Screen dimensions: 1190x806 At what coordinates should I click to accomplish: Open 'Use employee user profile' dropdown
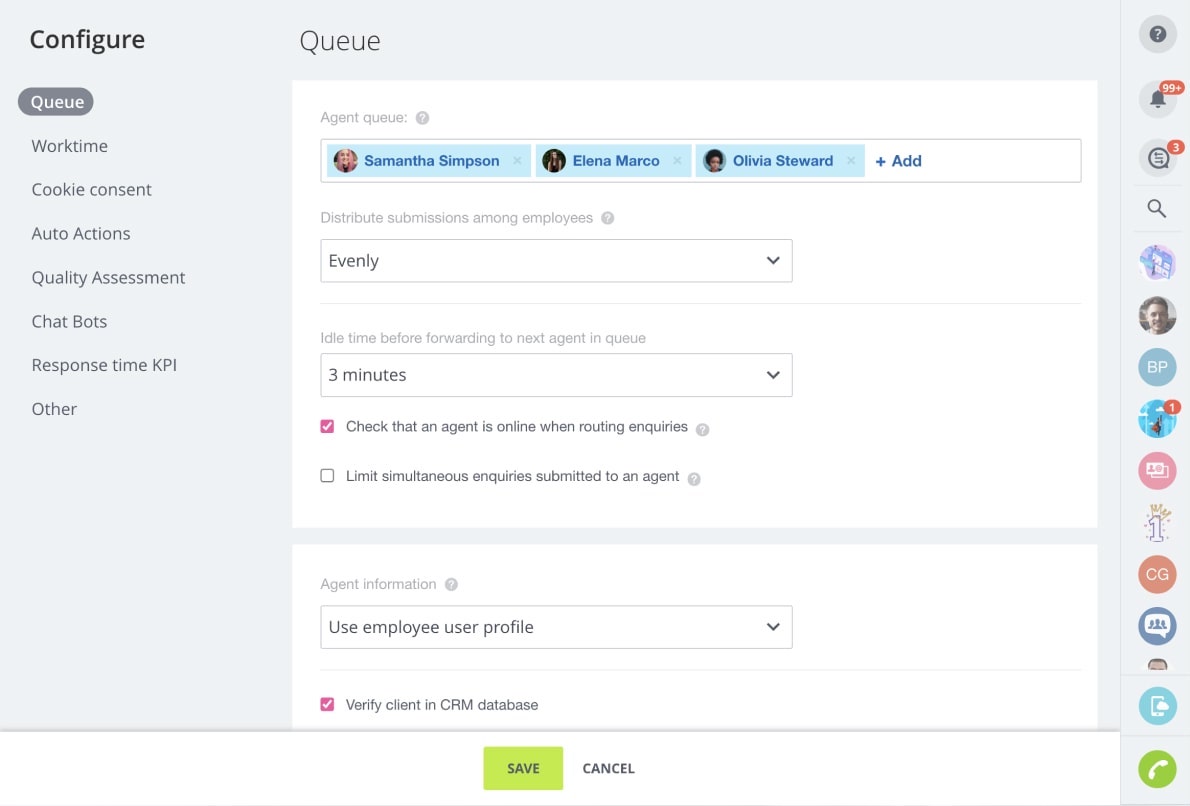(x=556, y=627)
